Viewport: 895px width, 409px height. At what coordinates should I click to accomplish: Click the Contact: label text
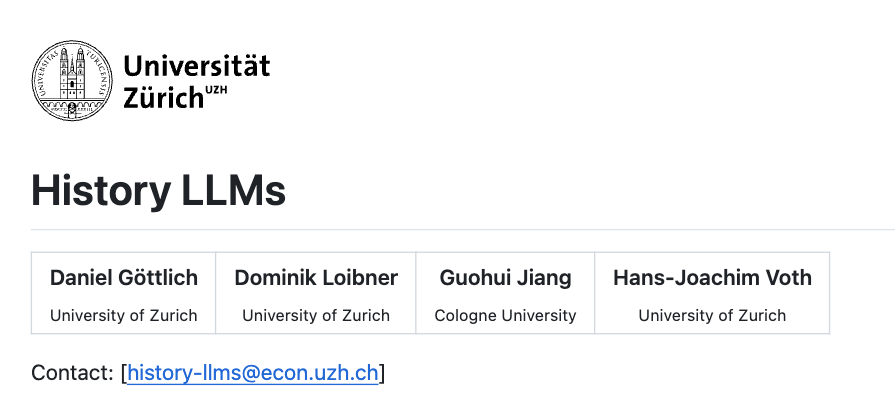[72, 373]
